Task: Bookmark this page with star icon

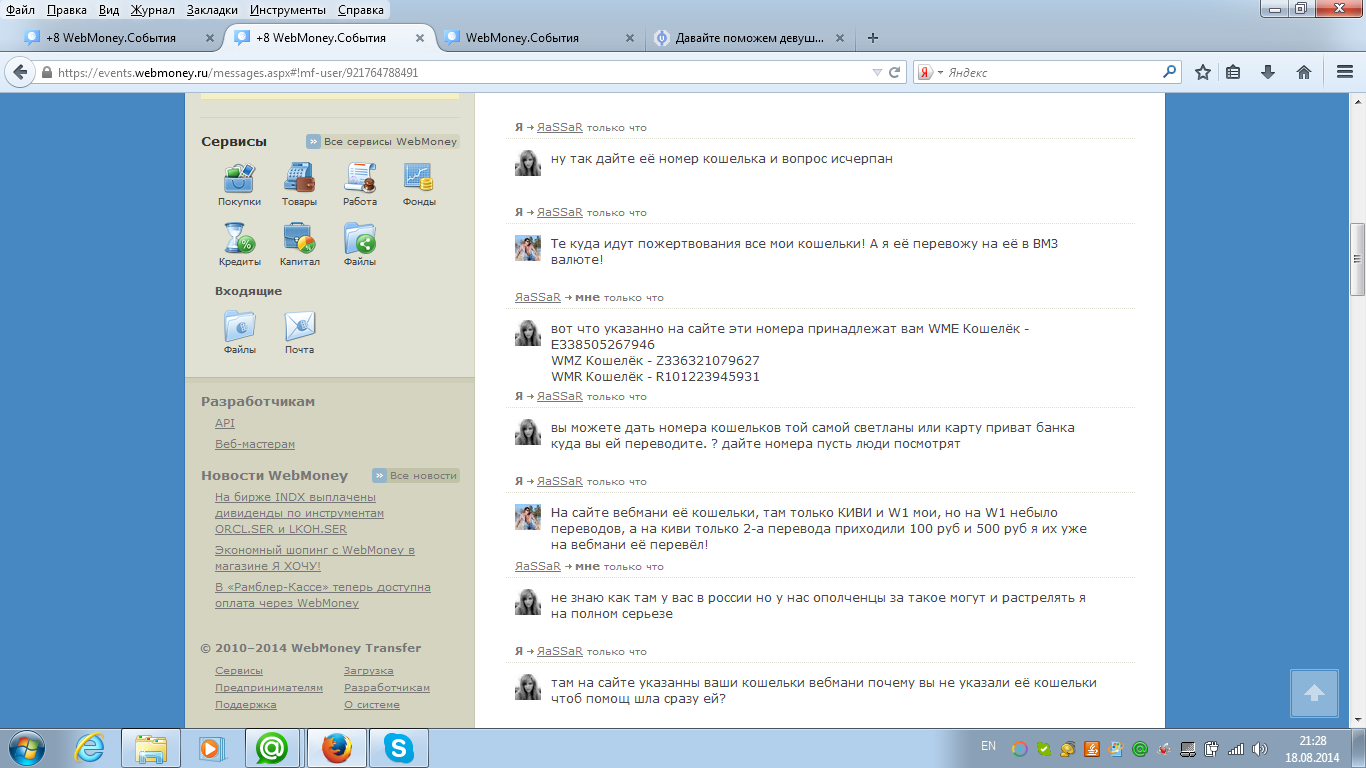Action: [x=1203, y=72]
